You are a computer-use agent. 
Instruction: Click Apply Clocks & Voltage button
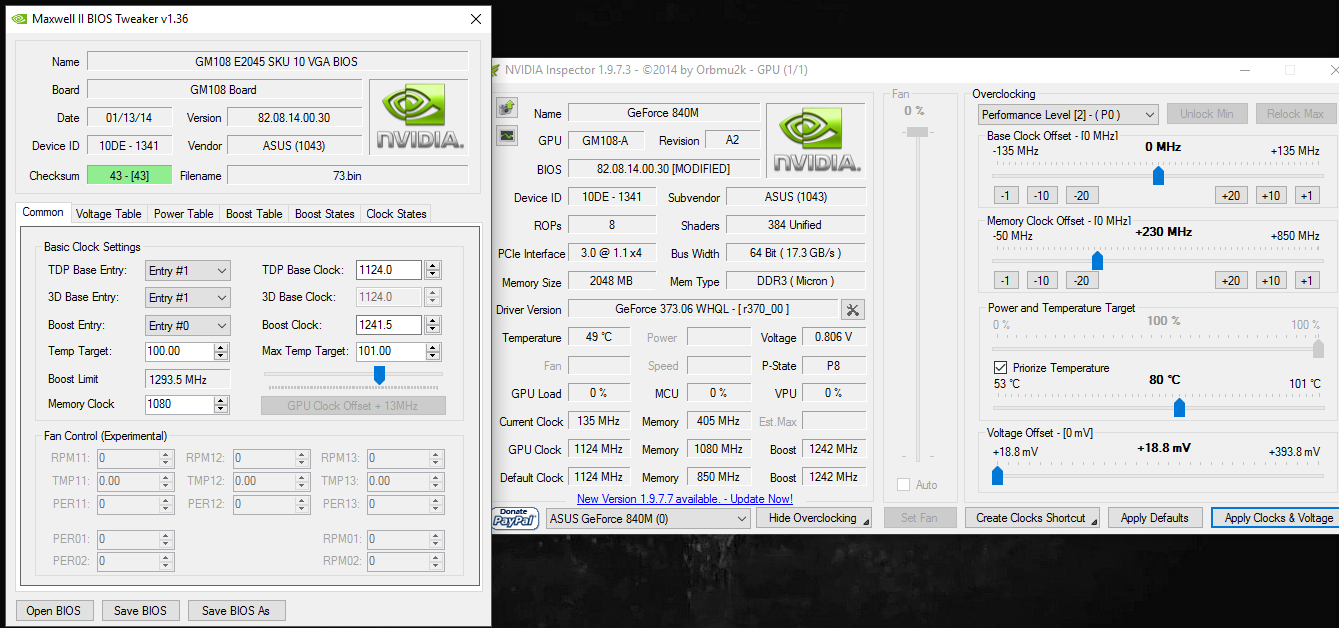click(1276, 517)
